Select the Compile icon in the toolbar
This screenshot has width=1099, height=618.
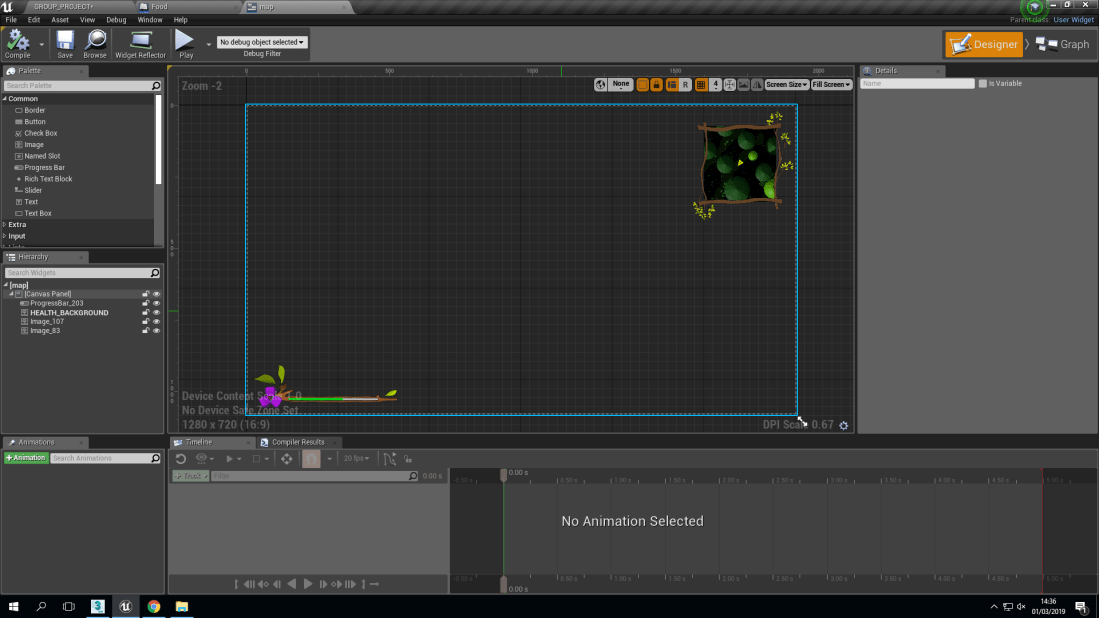click(x=20, y=42)
